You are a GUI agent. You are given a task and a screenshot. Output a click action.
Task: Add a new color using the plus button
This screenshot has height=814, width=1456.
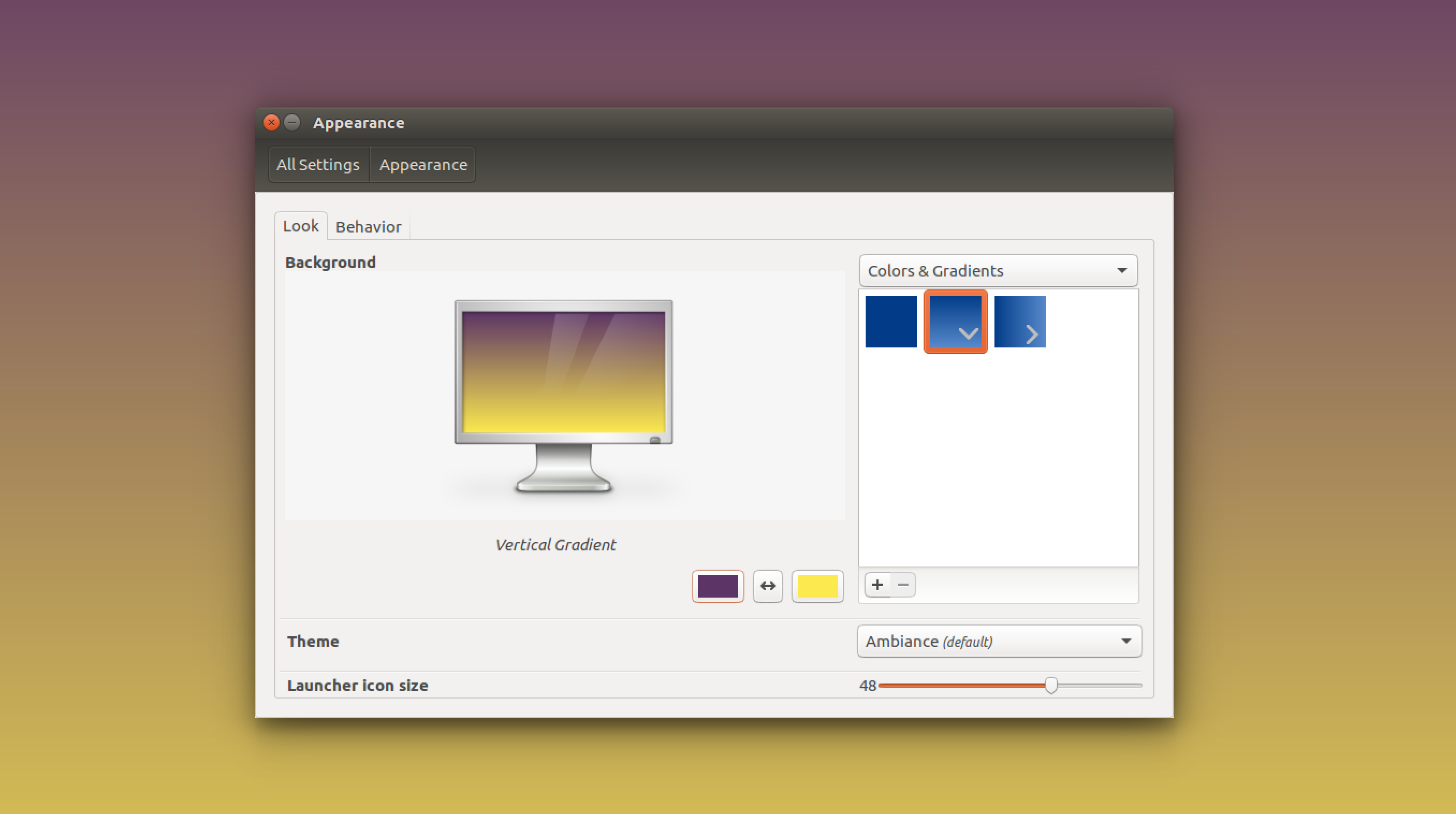click(877, 585)
